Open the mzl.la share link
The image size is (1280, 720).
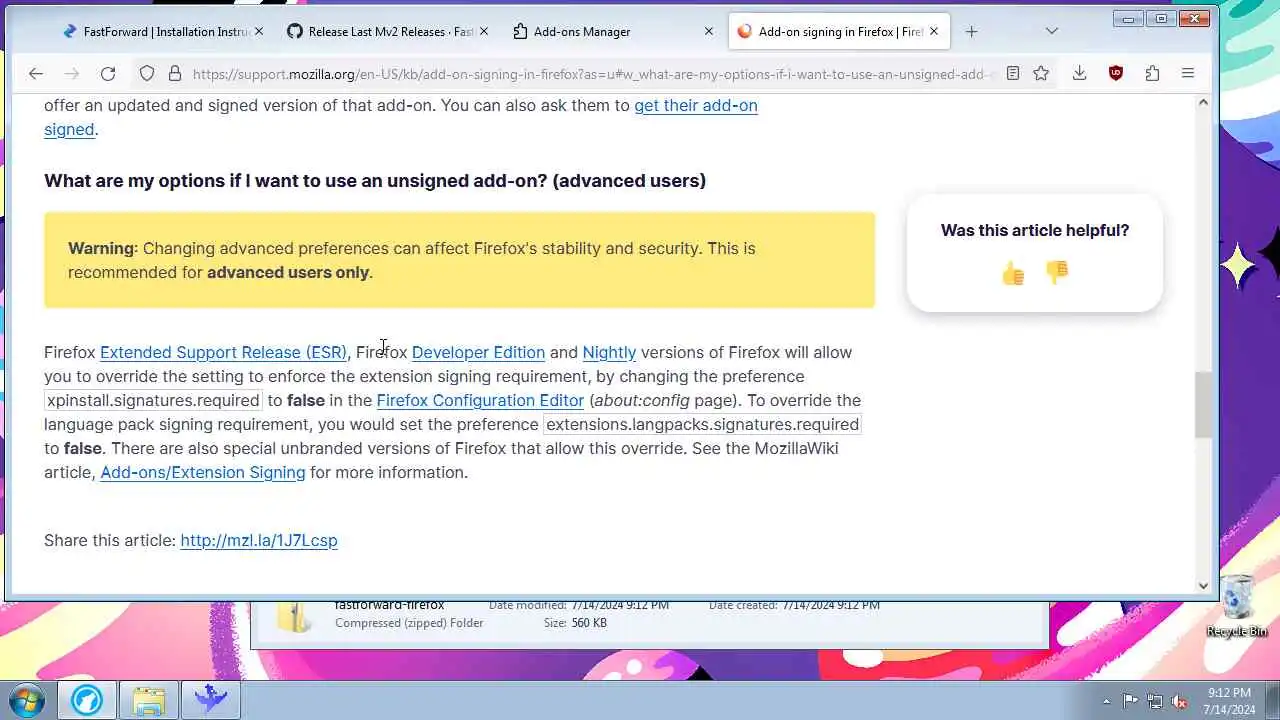click(x=259, y=540)
